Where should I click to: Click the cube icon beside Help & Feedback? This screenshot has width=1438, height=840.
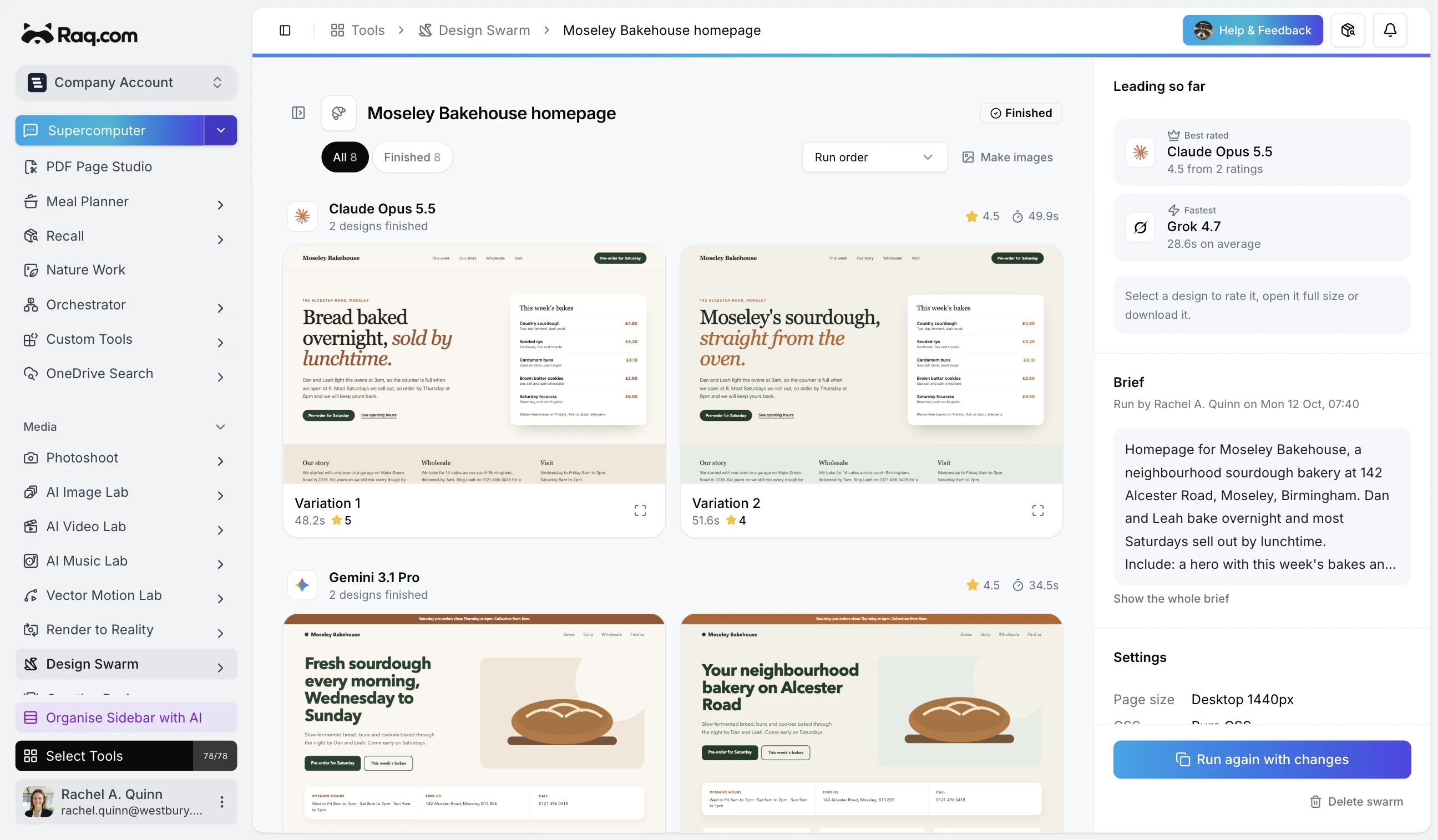coord(1347,30)
